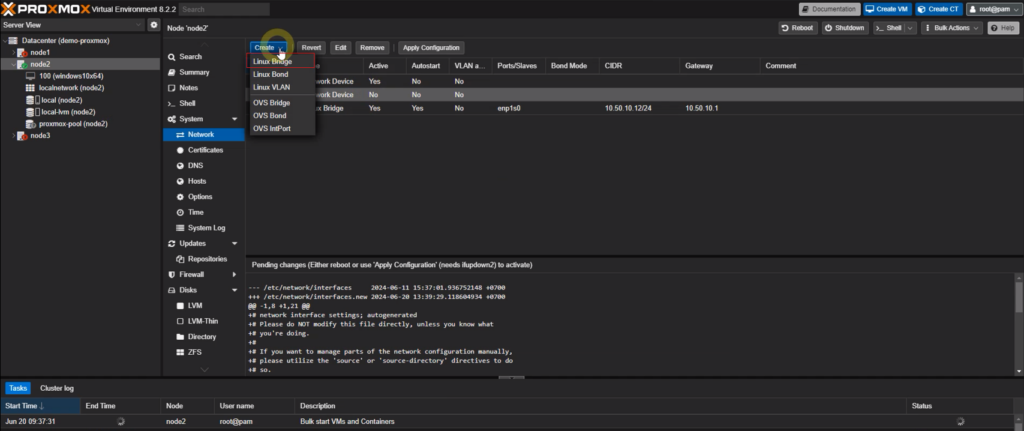
Task: Collapse node2 in server tree
Action: pyautogui.click(x=13, y=64)
